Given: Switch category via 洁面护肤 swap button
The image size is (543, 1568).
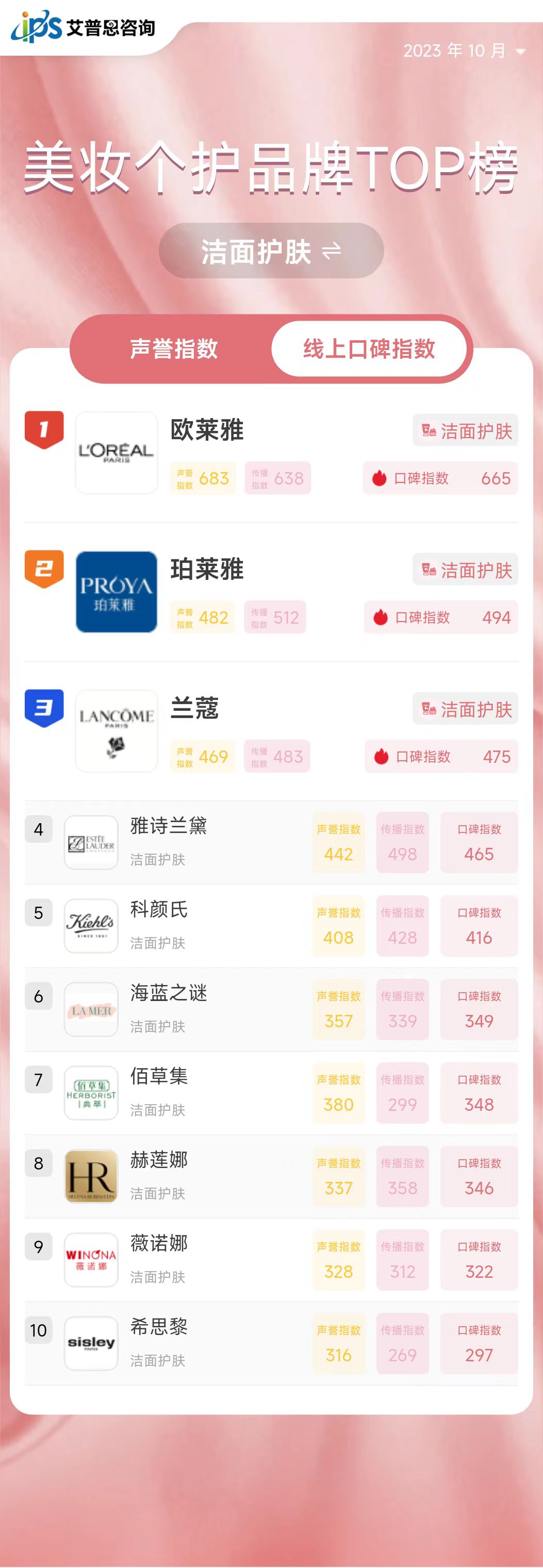Looking at the screenshot, I should [271, 251].
